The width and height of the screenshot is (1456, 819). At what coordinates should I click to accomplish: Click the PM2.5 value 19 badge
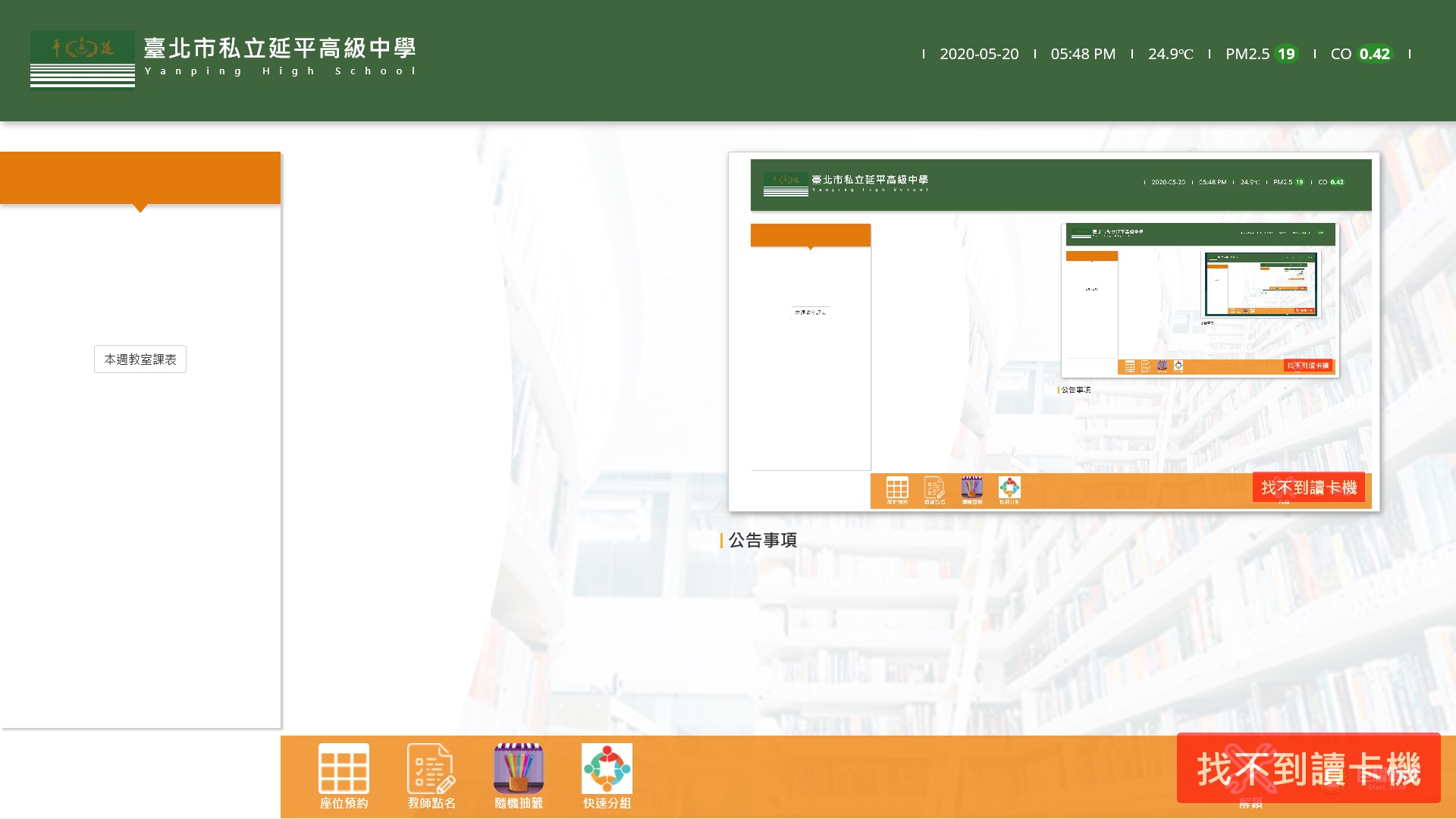(1286, 54)
